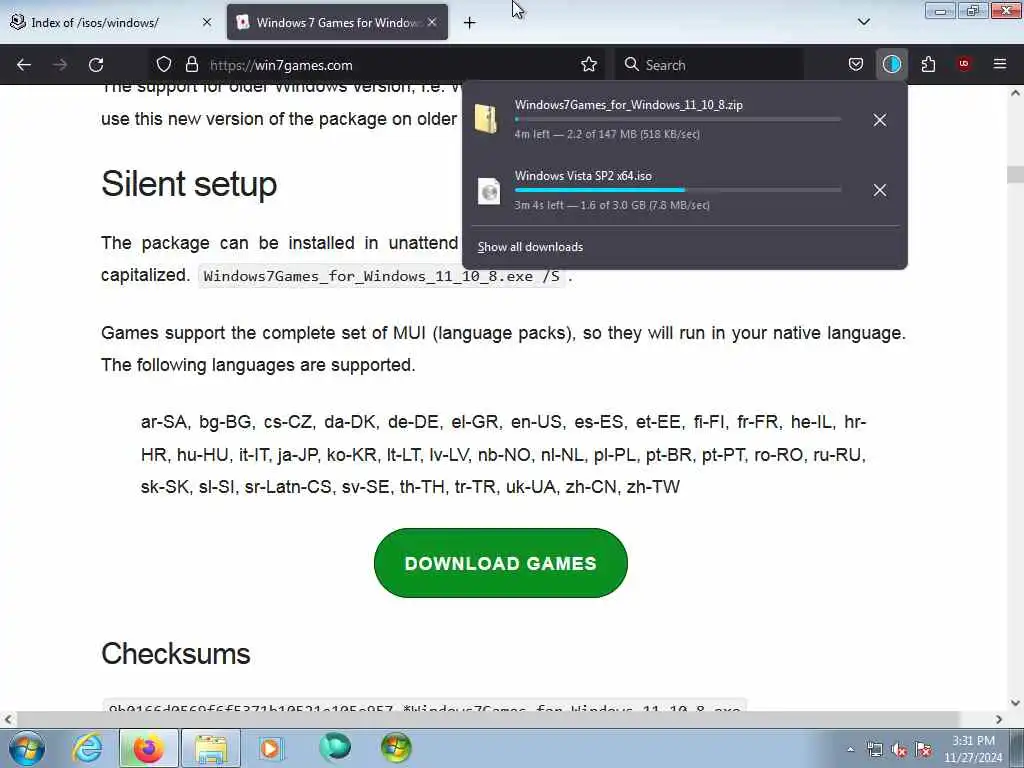Cancel the Windows7Games zip download

pyautogui.click(x=880, y=120)
